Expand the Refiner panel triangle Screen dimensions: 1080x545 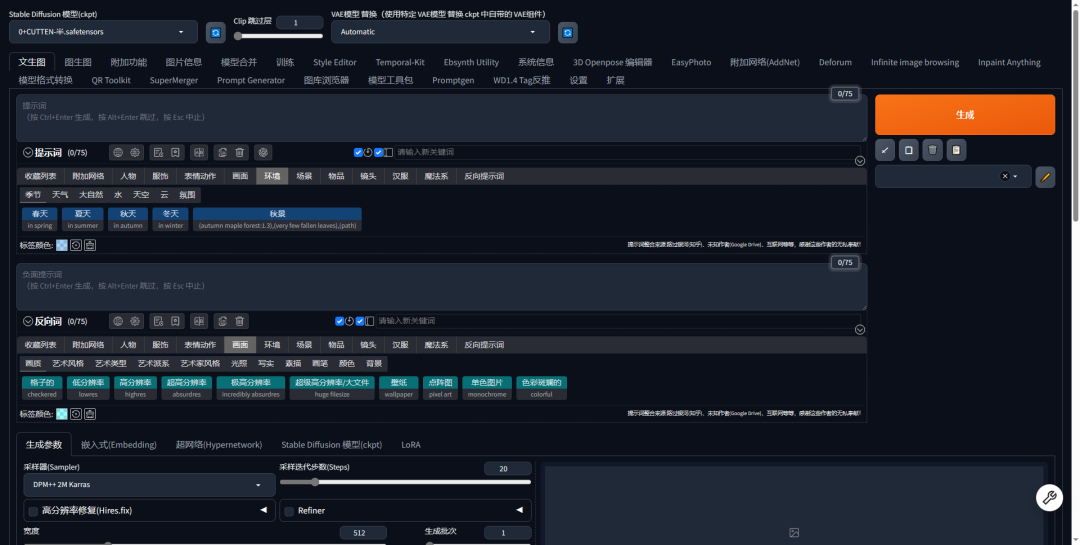pos(519,511)
